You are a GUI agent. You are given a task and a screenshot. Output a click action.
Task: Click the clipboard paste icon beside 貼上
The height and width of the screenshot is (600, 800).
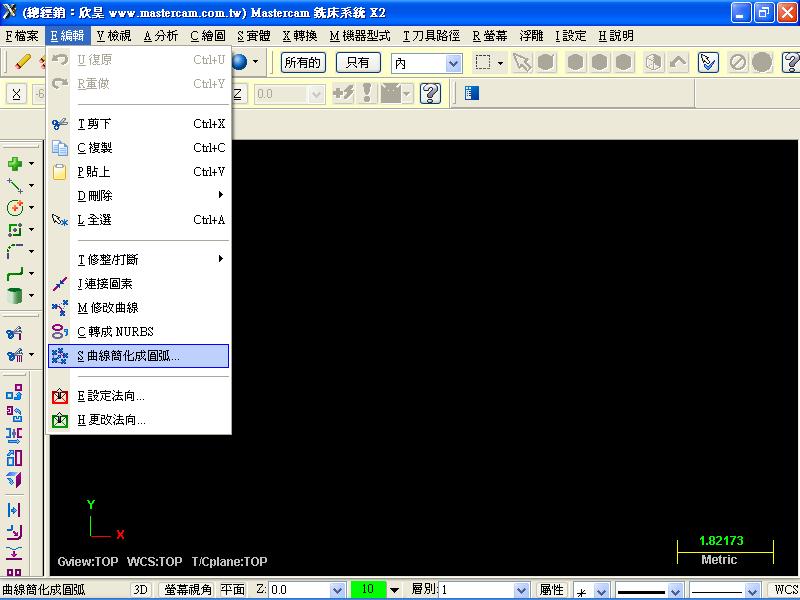(60, 171)
